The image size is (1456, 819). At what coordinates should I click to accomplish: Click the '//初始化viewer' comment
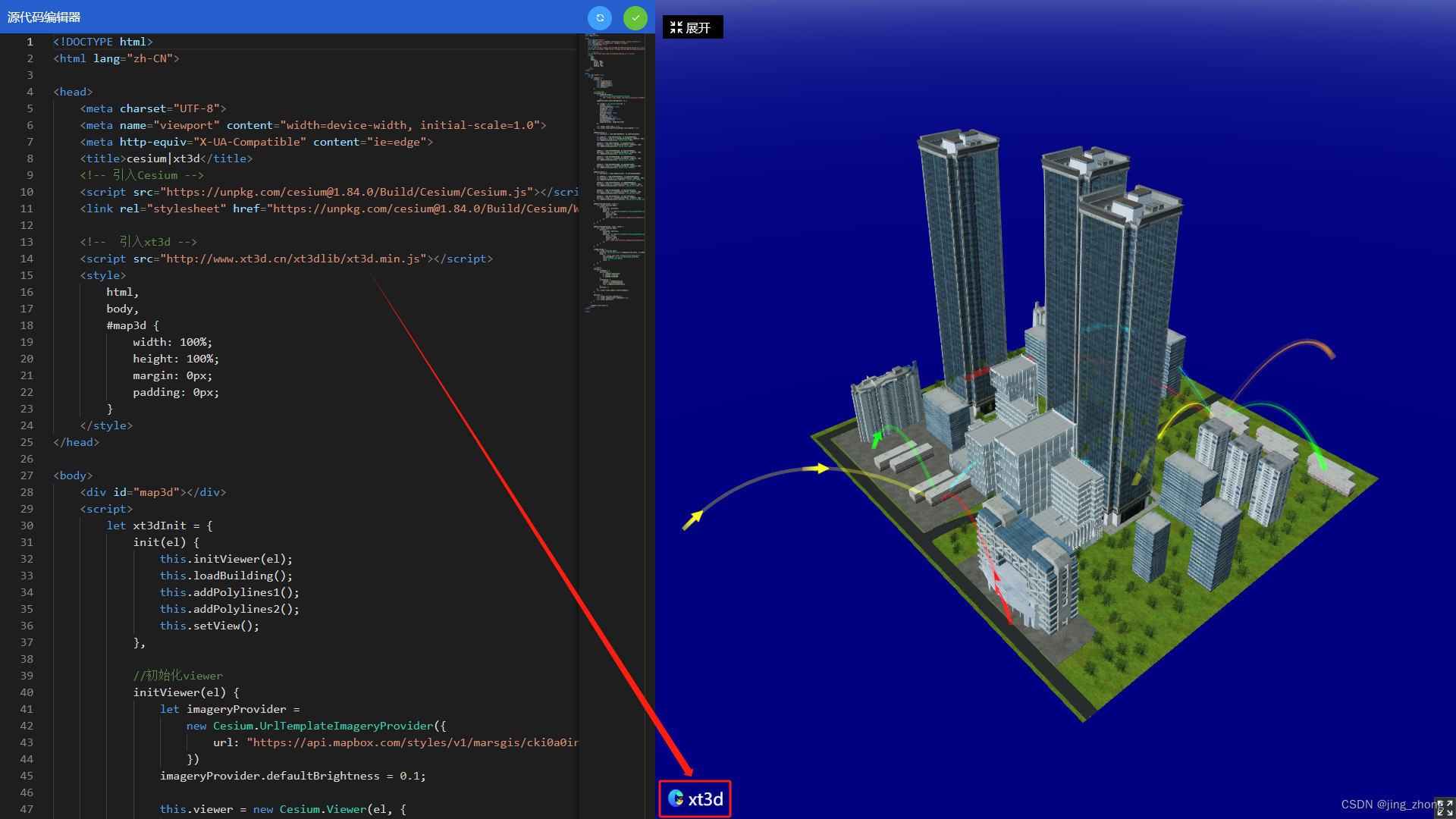click(178, 676)
